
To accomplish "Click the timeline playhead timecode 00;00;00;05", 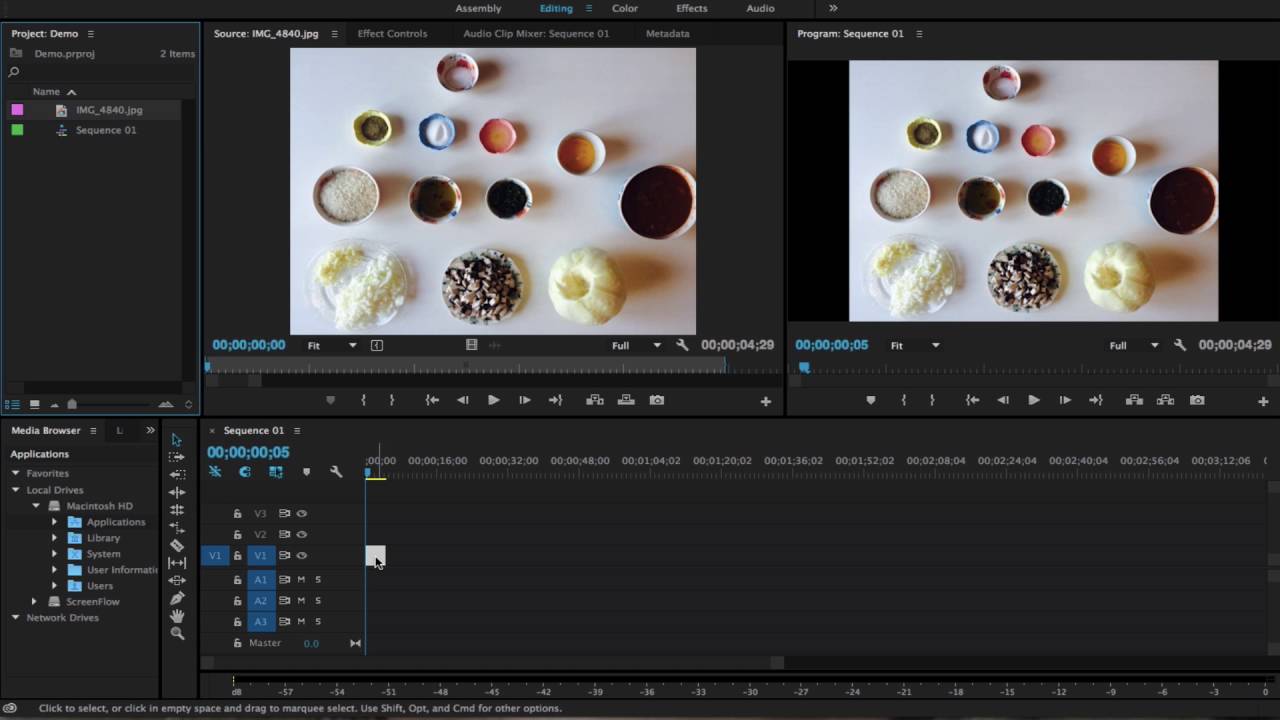I will tap(248, 452).
